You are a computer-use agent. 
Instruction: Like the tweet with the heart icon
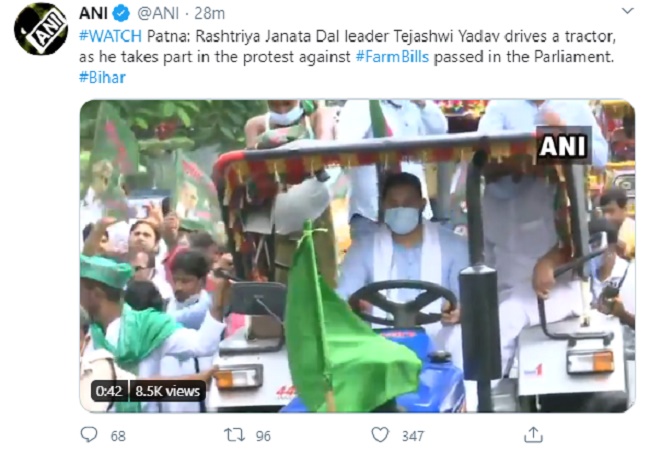click(380, 435)
